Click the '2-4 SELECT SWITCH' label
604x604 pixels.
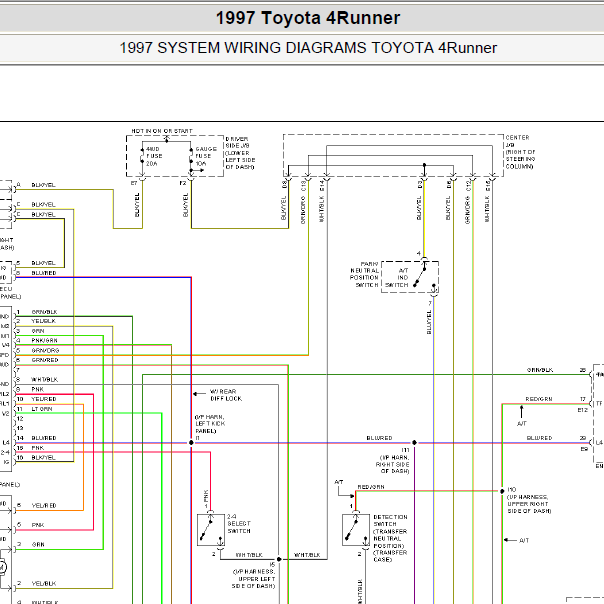pos(239,523)
